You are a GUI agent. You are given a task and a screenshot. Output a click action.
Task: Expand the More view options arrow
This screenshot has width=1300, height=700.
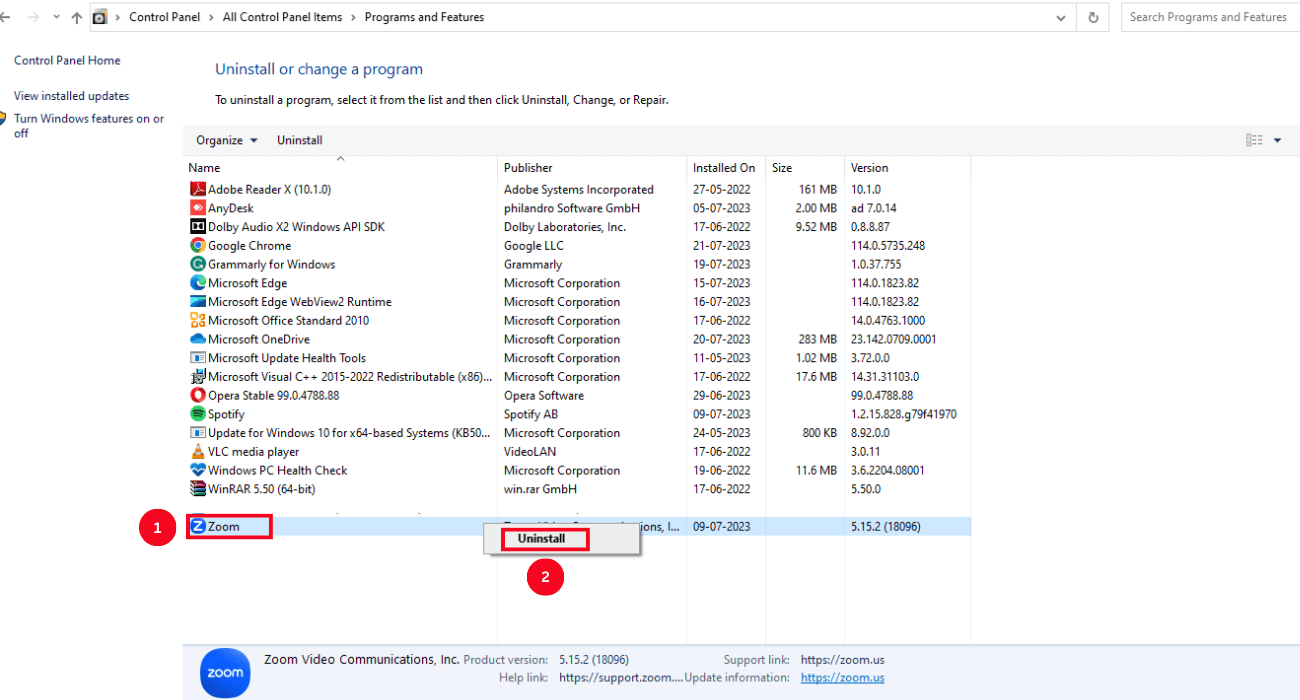click(1277, 140)
